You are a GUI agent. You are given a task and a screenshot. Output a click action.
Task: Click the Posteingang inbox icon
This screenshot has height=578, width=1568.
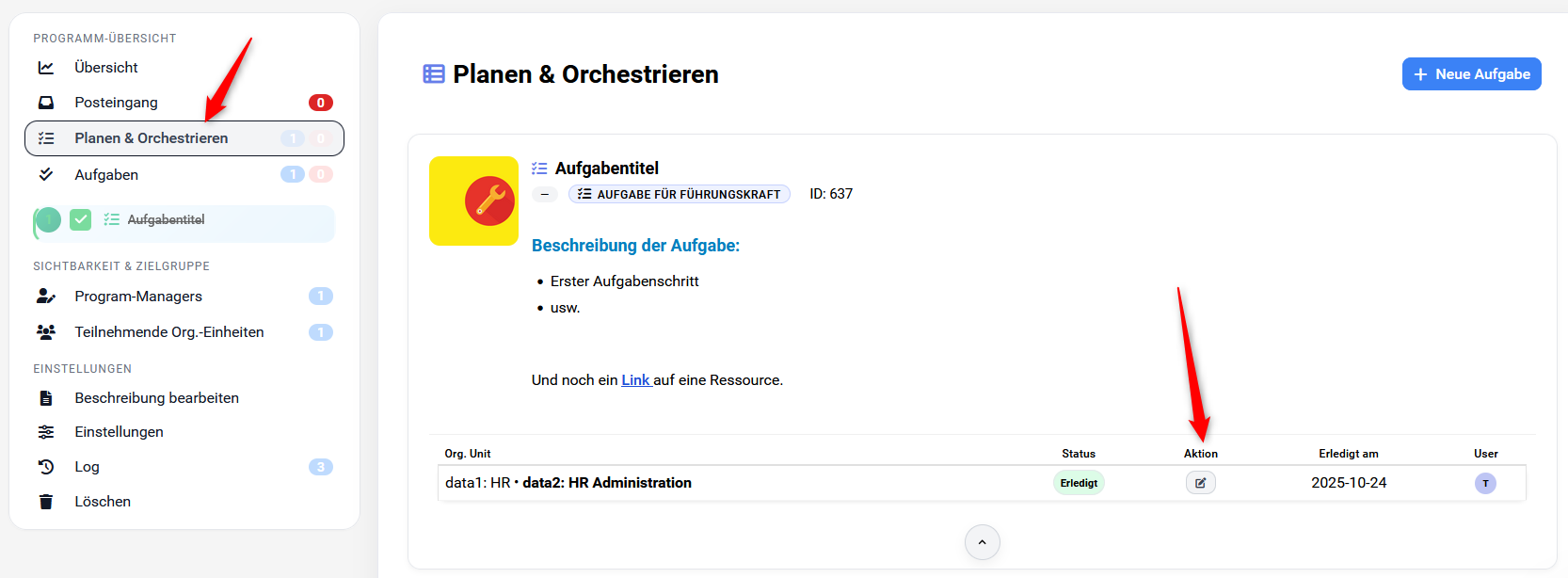click(46, 102)
